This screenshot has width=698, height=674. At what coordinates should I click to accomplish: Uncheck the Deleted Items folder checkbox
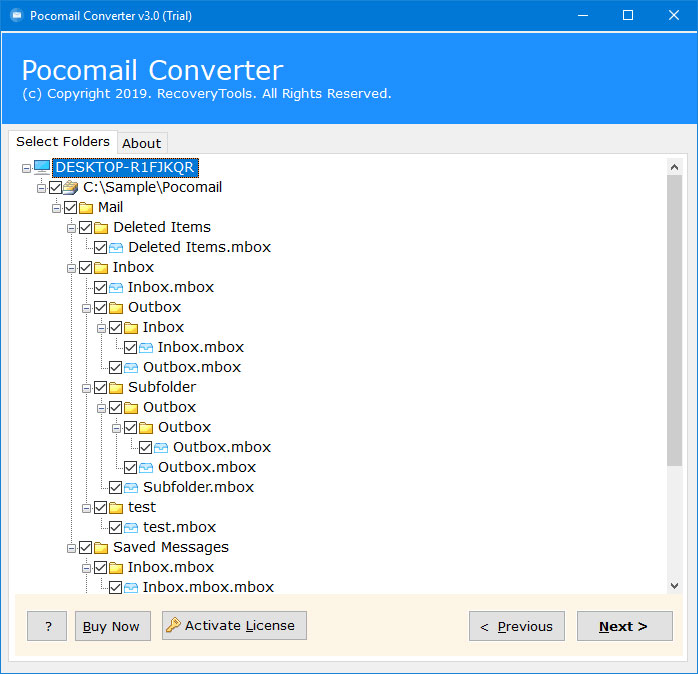coord(85,228)
